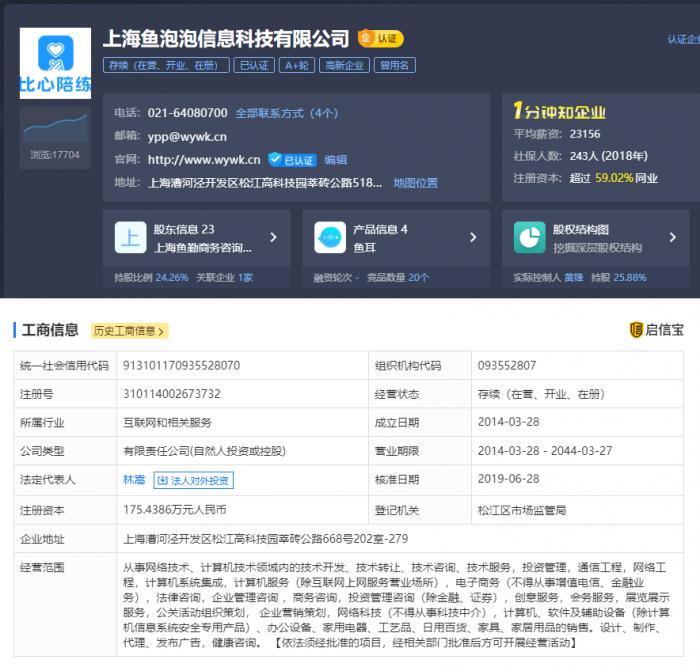Click average salary value 23156
This screenshot has height=671, width=700.
(585, 134)
